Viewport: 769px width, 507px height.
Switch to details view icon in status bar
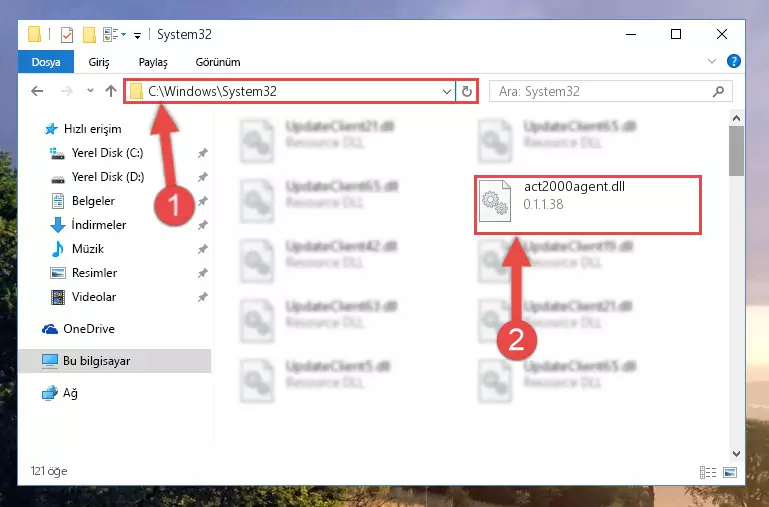708,472
